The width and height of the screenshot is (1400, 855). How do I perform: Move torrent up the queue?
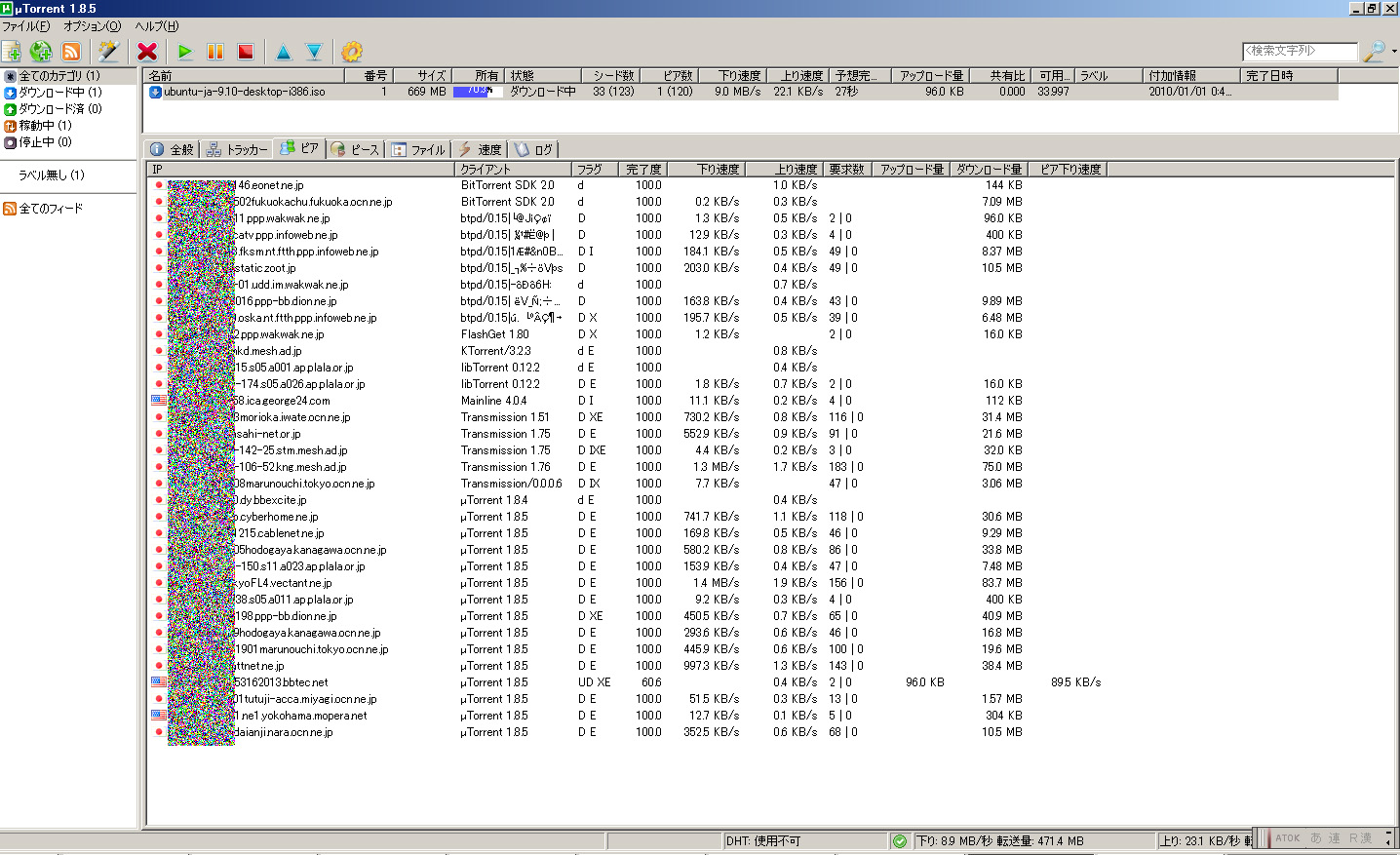283,52
